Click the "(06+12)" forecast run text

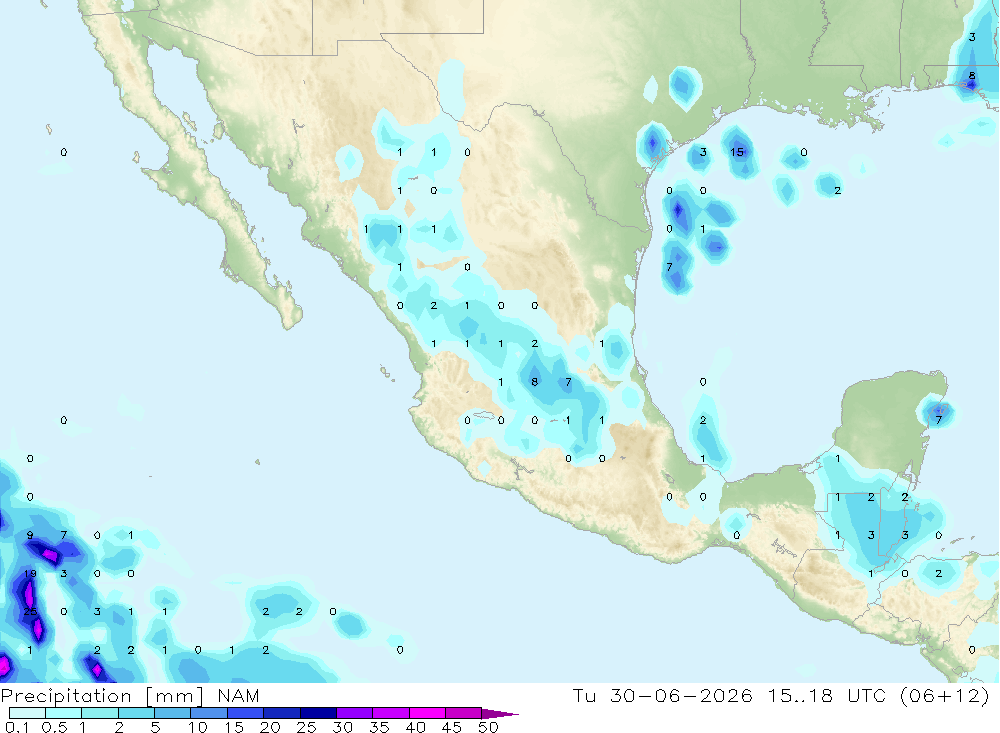945,695
